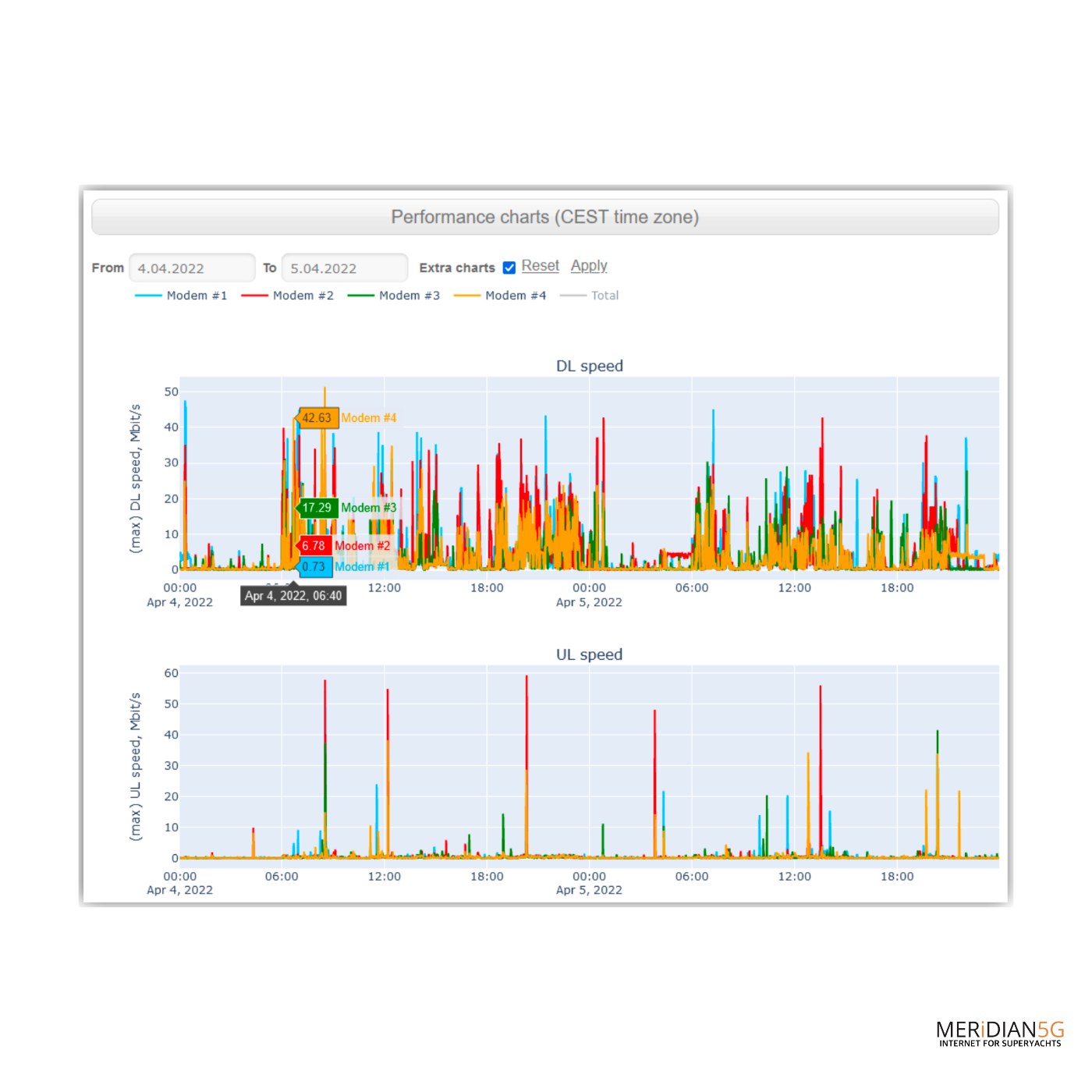Click the To date input field
The width and height of the screenshot is (1092, 1092).
point(344,268)
